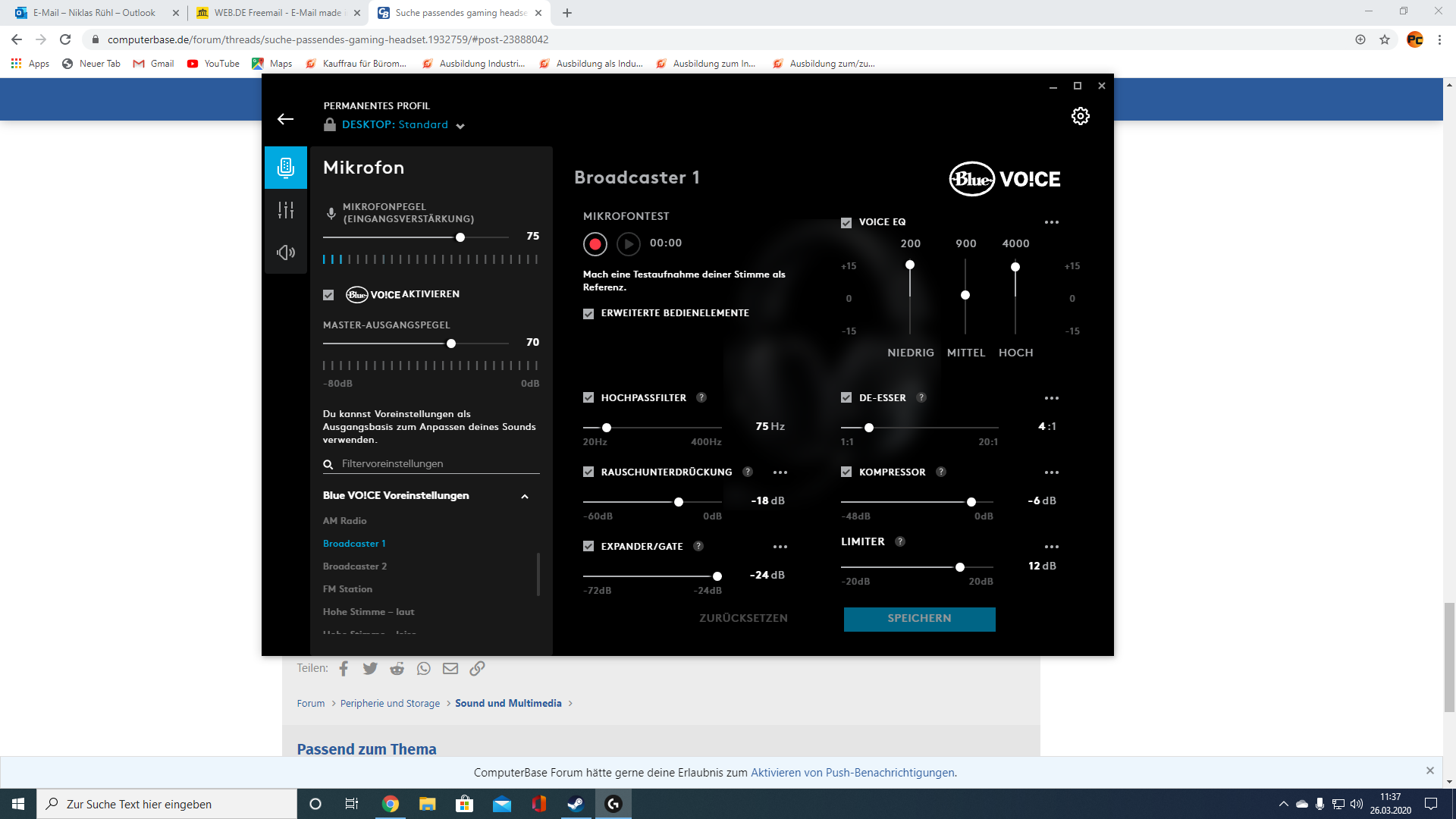Viewport: 1456px width, 819px height.
Task: Toggle the De-Esser checkbox
Action: pyautogui.click(x=846, y=397)
